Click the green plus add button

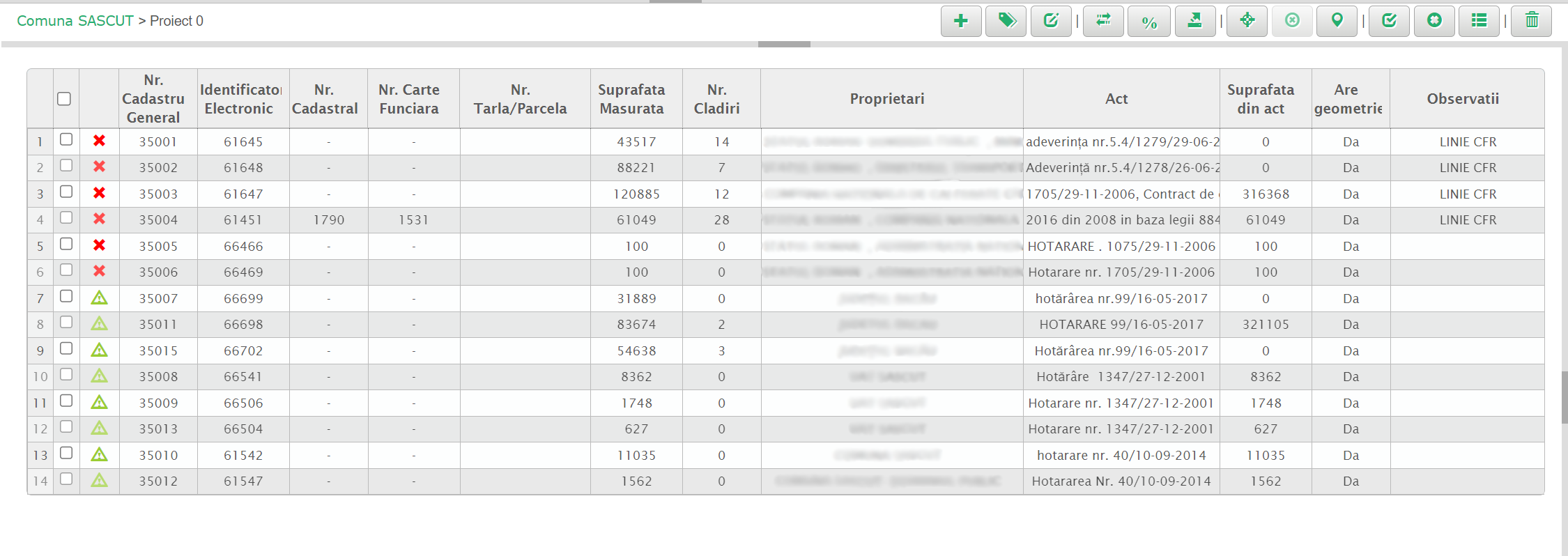coord(961,21)
